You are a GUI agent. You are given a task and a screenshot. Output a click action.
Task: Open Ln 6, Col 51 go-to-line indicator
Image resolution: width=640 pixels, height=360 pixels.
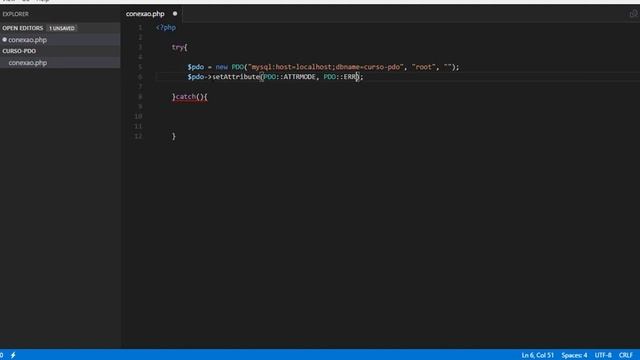coord(538,355)
